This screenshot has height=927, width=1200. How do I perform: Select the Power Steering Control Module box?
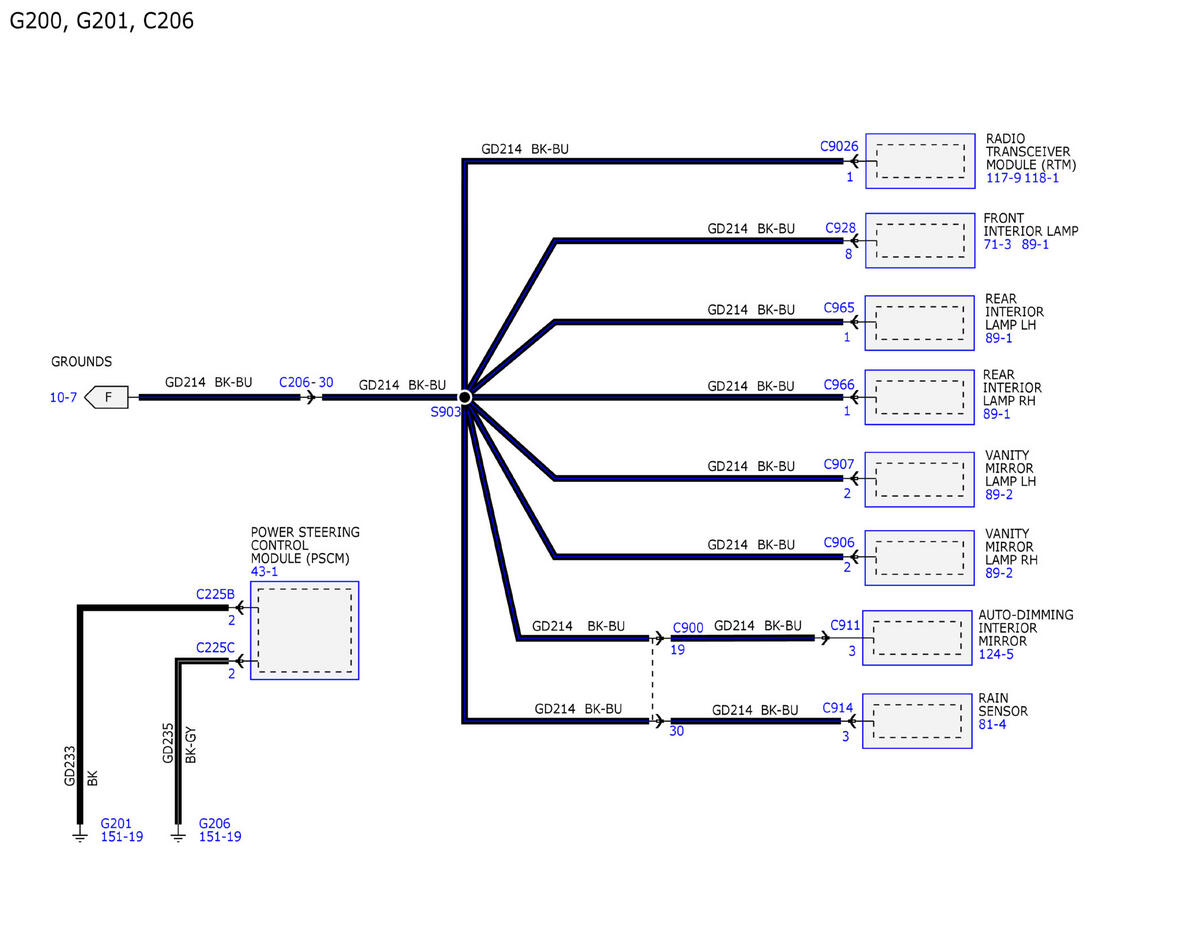[304, 631]
